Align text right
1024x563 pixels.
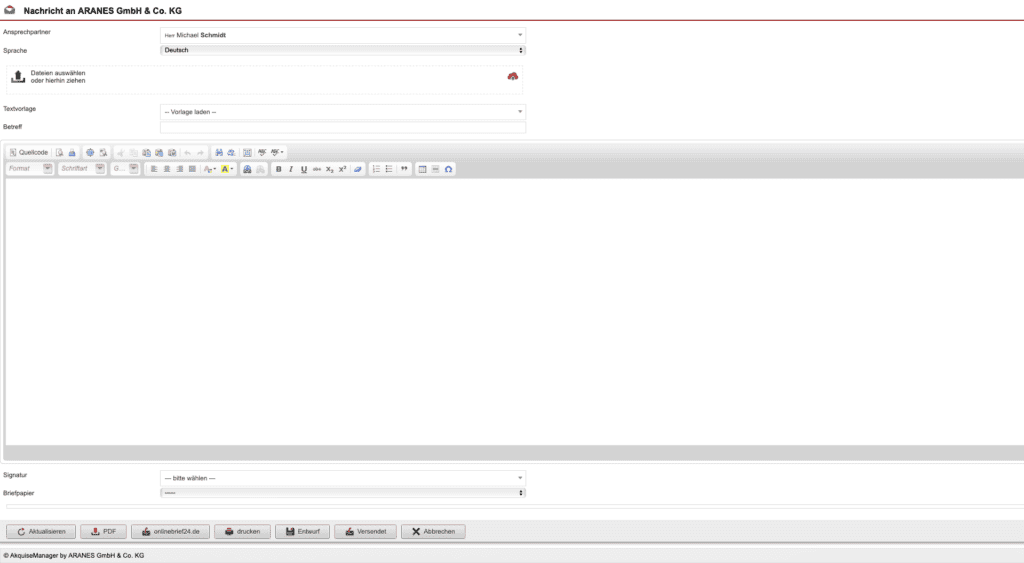(180, 169)
